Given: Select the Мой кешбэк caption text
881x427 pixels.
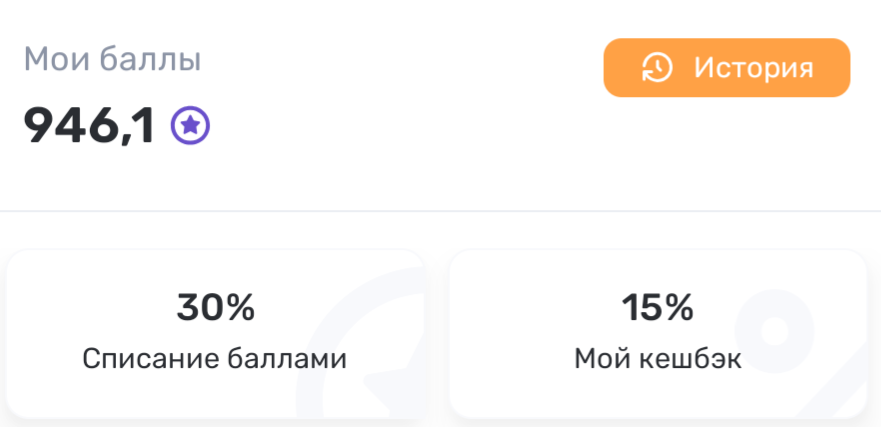Looking at the screenshot, I should click(658, 359).
